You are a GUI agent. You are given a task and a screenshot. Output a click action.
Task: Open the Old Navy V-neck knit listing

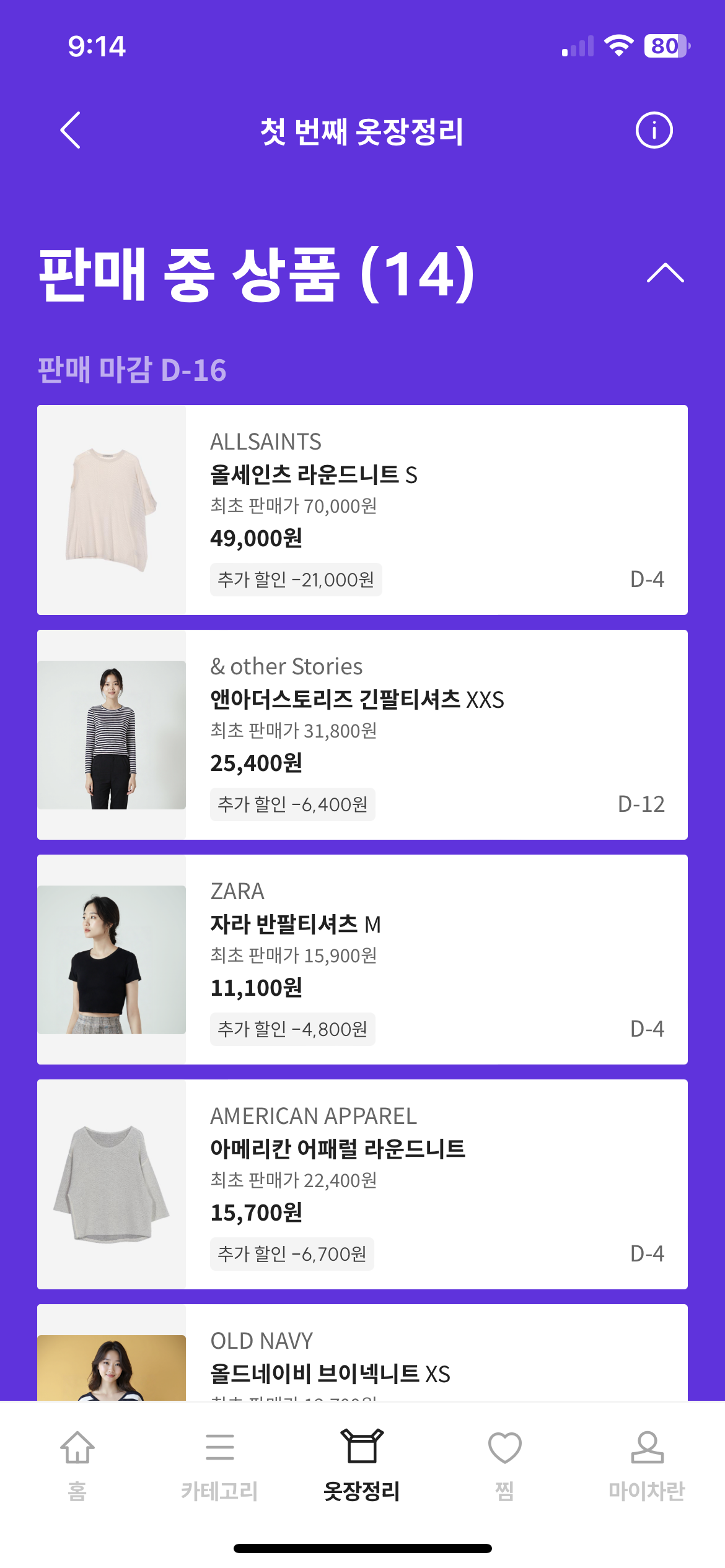(330, 1374)
